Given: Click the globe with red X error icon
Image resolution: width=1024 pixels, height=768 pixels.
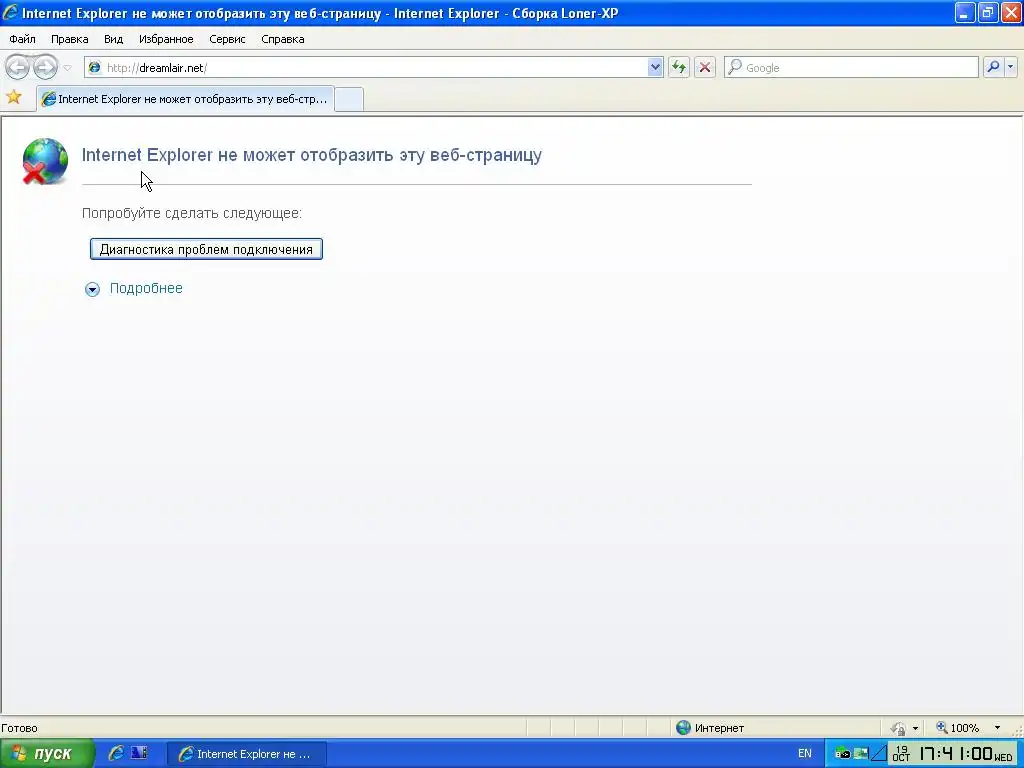Looking at the screenshot, I should click(45, 161).
